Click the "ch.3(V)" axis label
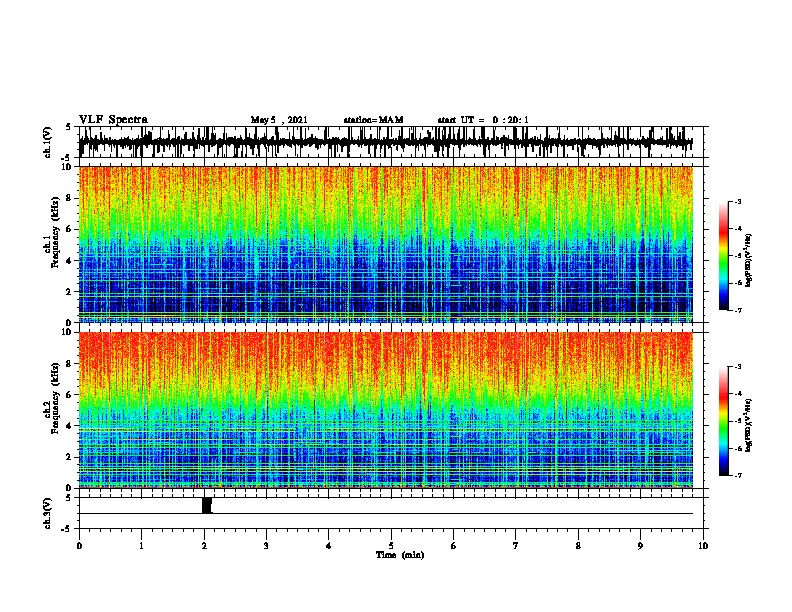This screenshot has width=792, height=612. tap(48, 513)
